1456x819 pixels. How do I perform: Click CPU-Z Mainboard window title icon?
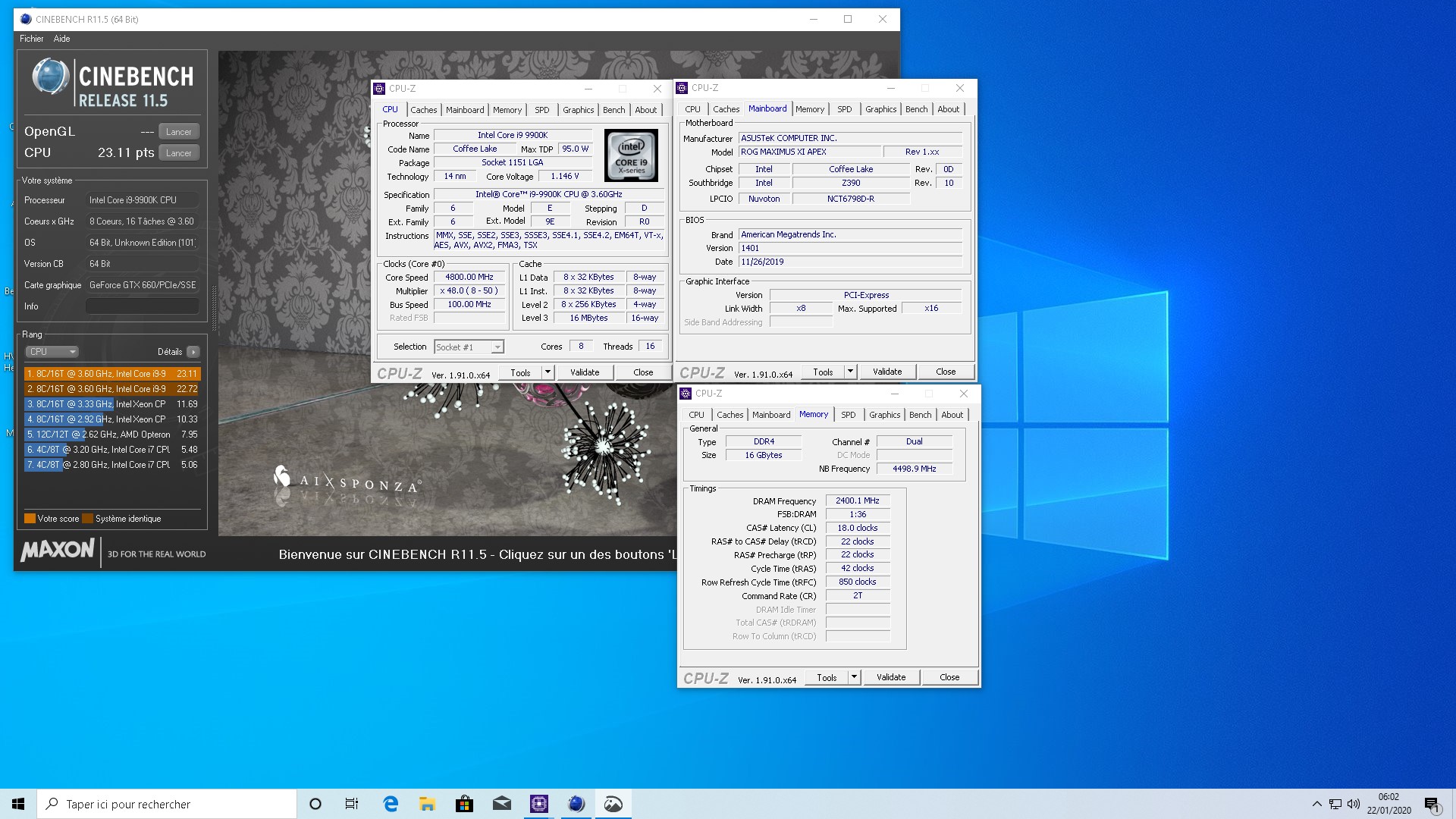(682, 88)
